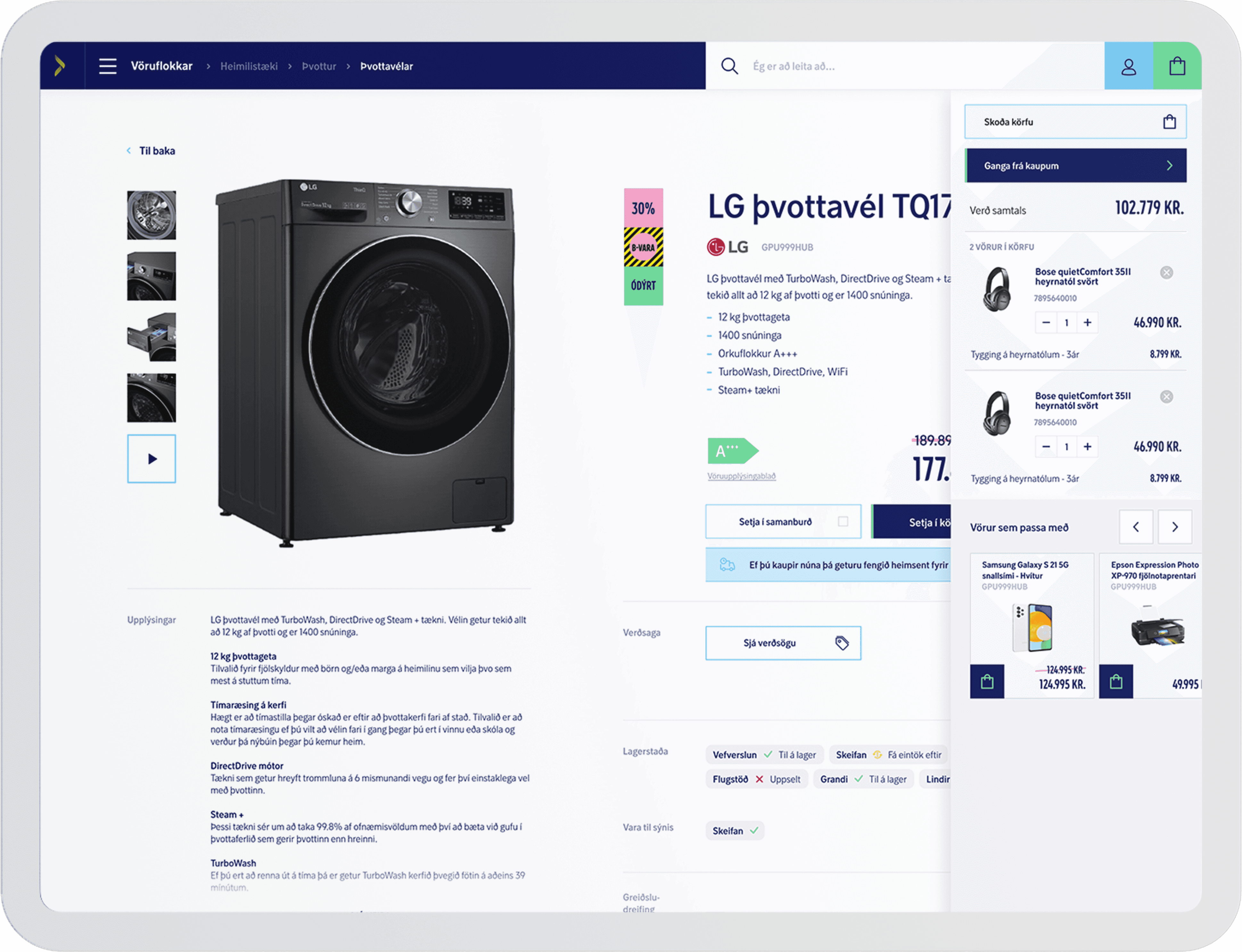Image resolution: width=1242 pixels, height=952 pixels.
Task: Check the Setja í samanburð checkbox
Action: (x=843, y=521)
